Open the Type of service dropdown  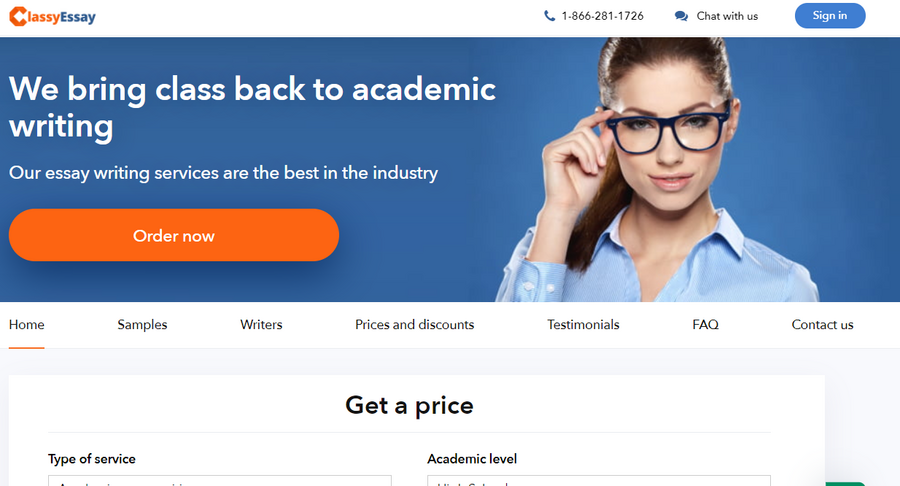pos(220,481)
